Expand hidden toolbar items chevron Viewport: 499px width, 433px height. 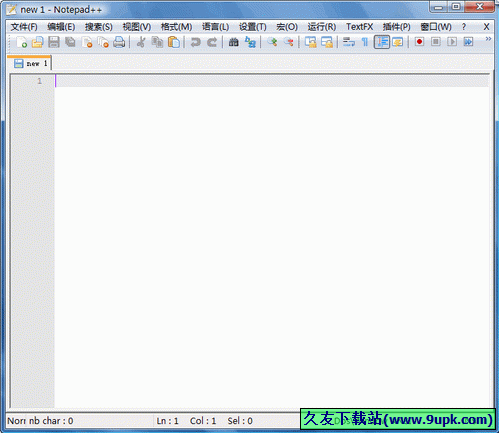coord(488,39)
